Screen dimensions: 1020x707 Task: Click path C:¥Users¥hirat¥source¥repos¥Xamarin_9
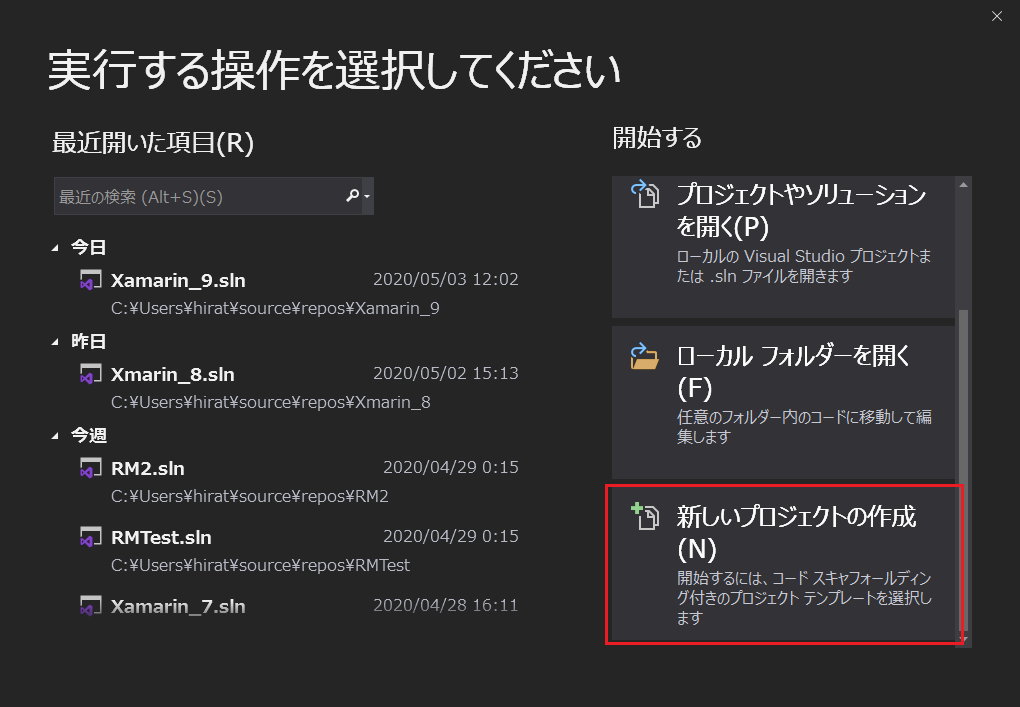(x=275, y=308)
